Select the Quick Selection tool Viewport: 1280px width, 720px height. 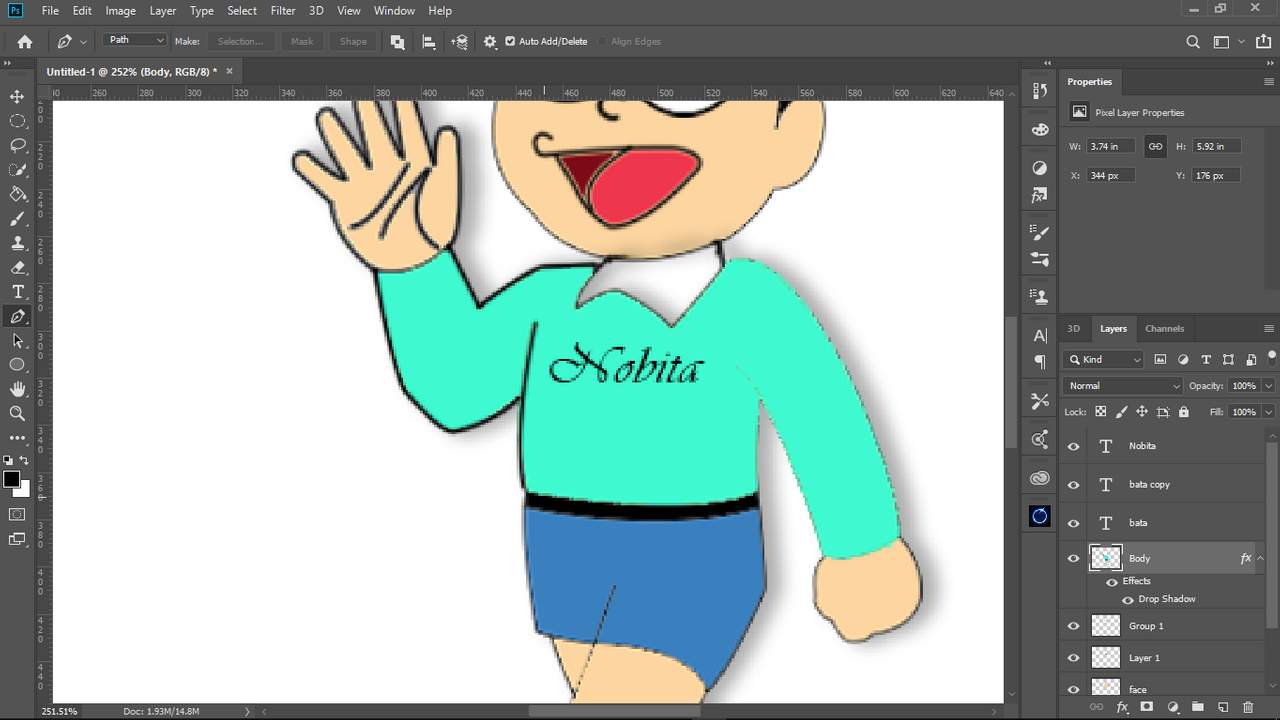[17, 170]
